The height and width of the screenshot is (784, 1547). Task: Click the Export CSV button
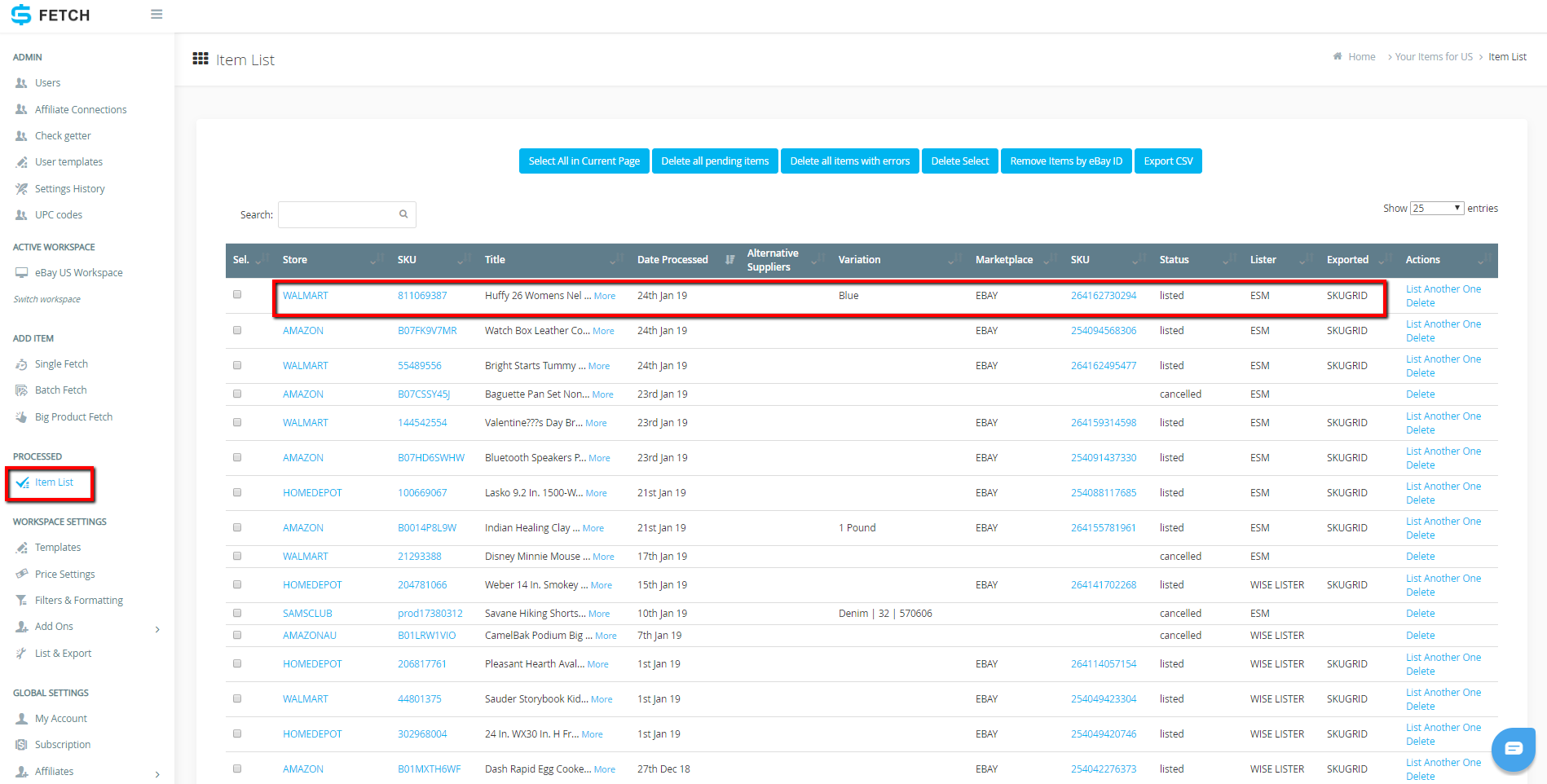pos(1168,161)
